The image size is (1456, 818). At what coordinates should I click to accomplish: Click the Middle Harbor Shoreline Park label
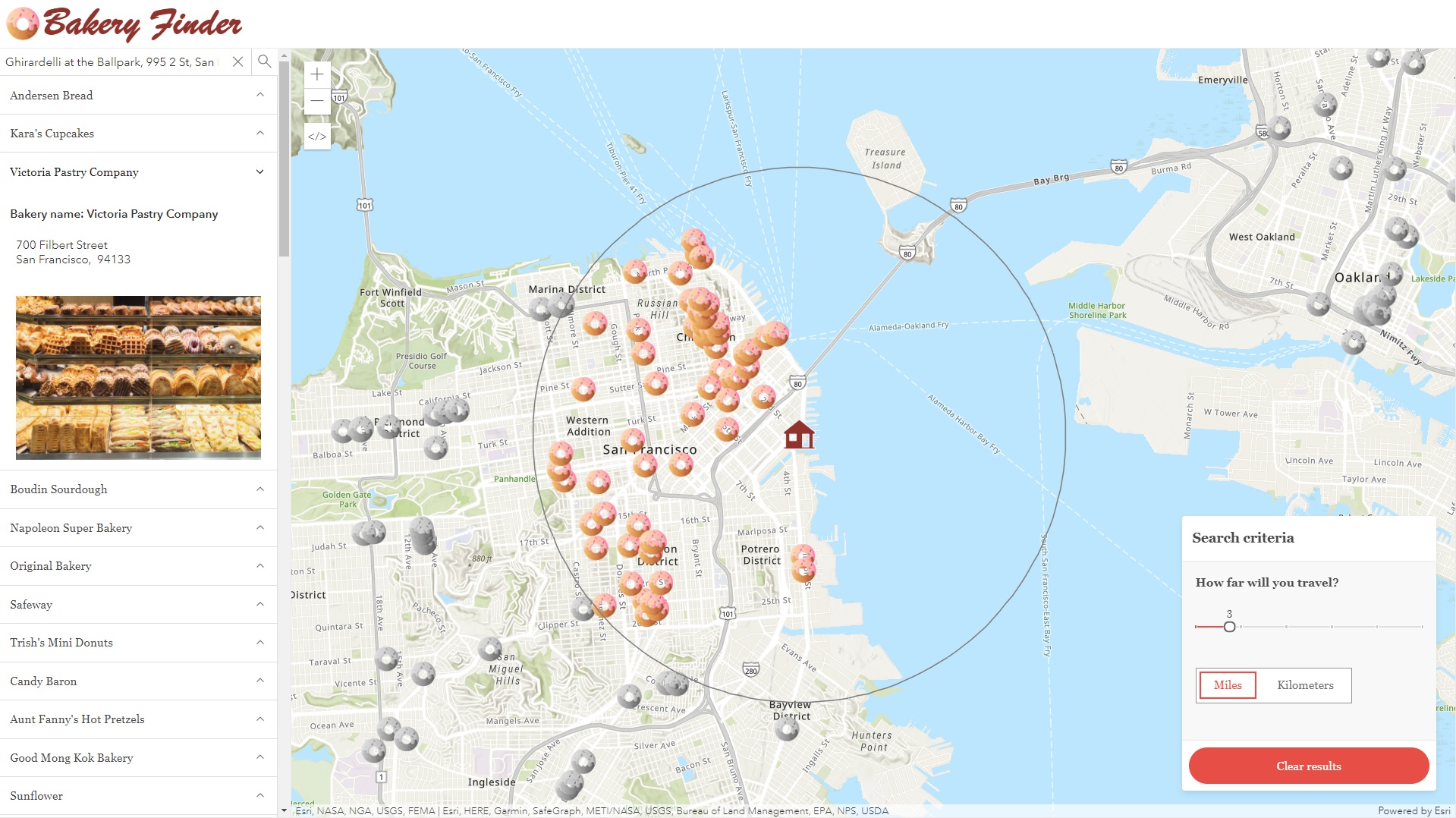(x=1097, y=310)
